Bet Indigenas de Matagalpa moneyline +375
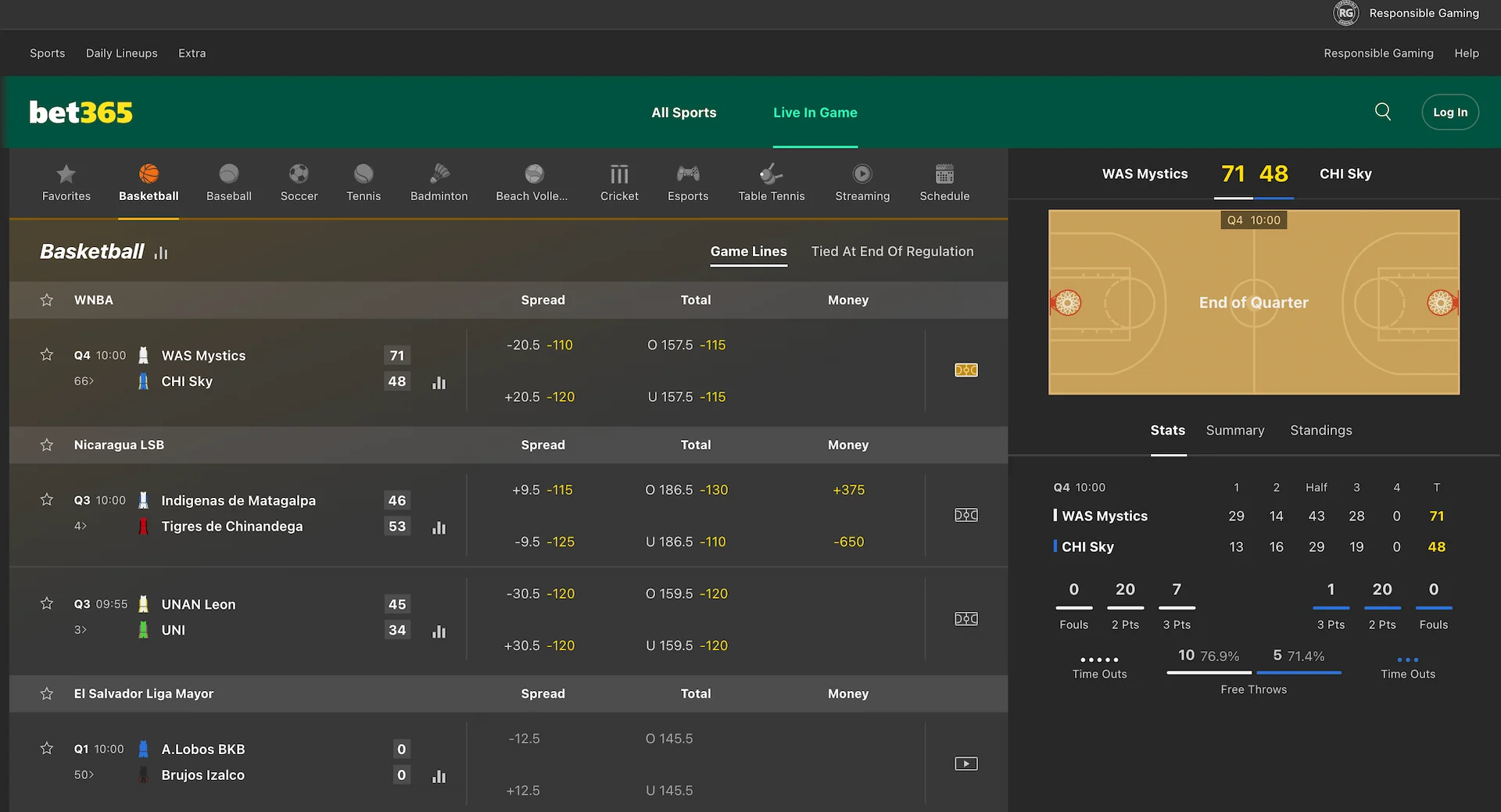This screenshot has width=1501, height=812. pyautogui.click(x=848, y=490)
